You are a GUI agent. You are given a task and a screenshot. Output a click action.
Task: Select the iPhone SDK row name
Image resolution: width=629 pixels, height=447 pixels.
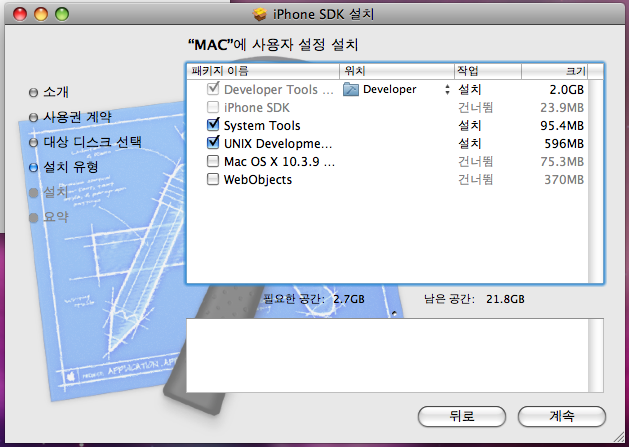point(257,108)
